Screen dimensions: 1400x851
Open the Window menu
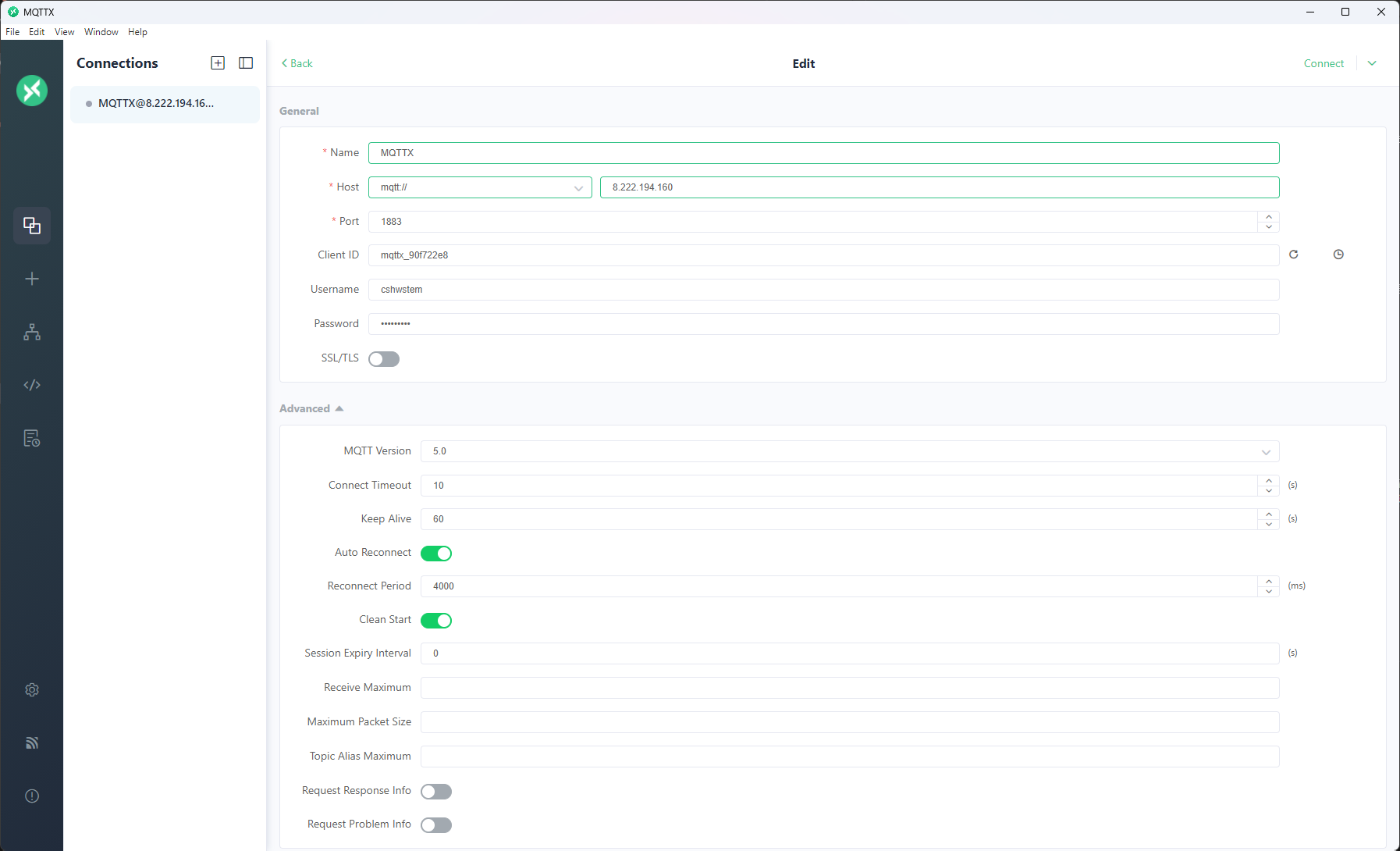click(101, 32)
